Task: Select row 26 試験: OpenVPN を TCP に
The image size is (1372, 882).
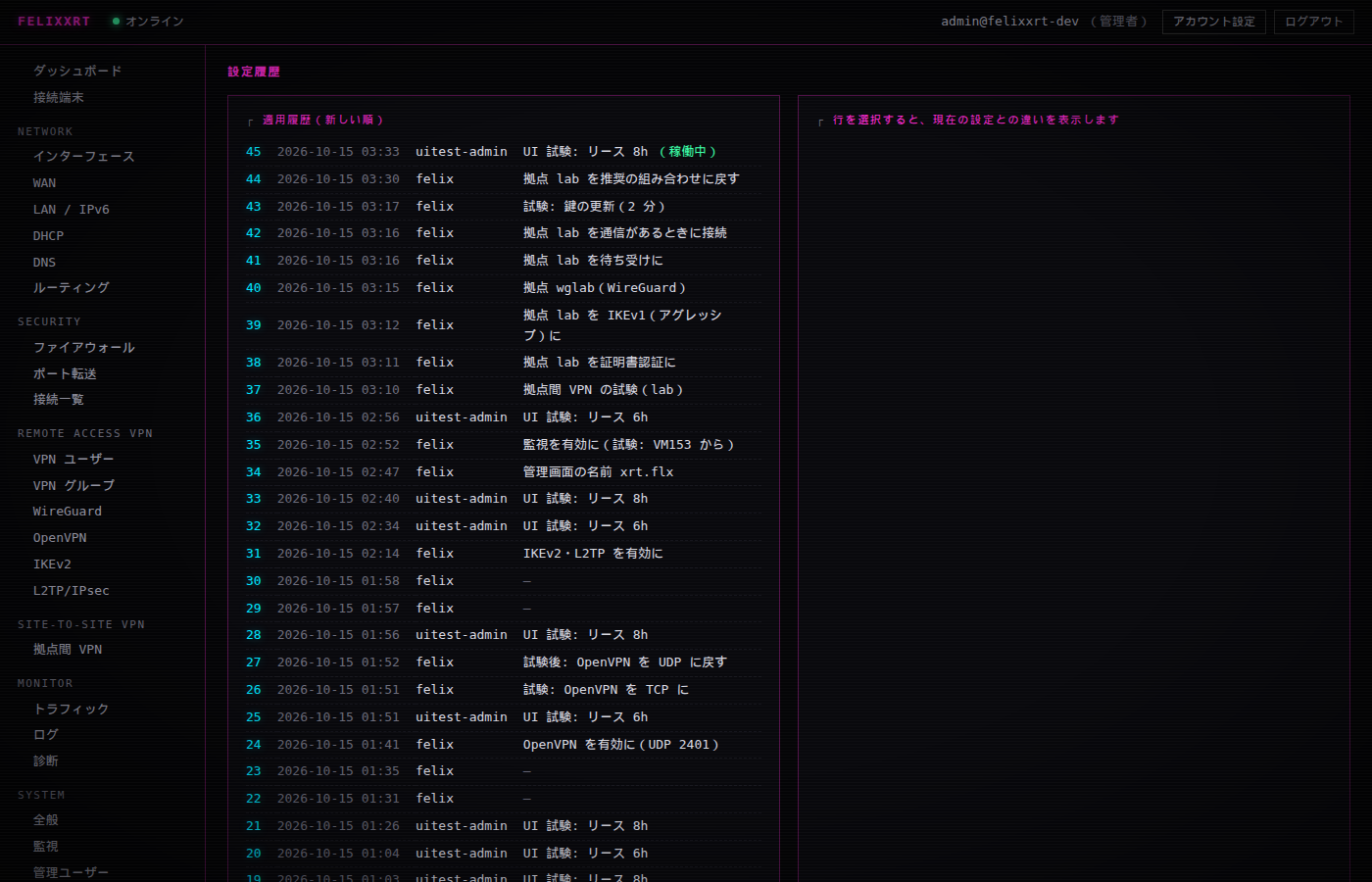Action: coord(503,690)
